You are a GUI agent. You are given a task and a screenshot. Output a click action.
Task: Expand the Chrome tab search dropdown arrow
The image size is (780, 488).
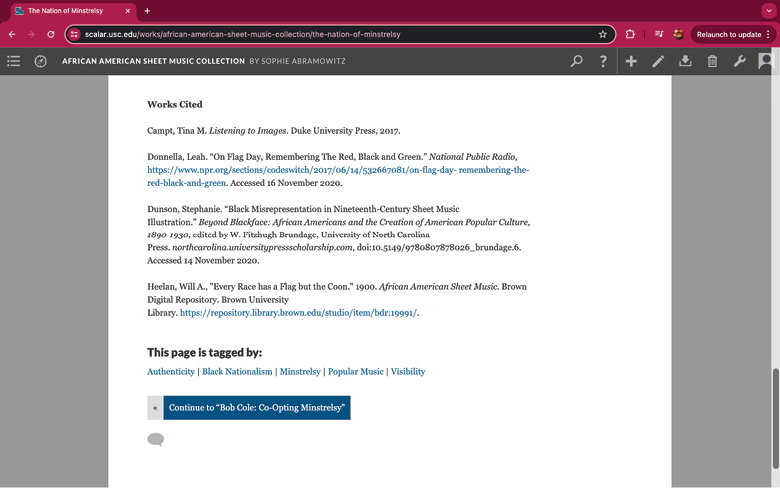(x=768, y=11)
